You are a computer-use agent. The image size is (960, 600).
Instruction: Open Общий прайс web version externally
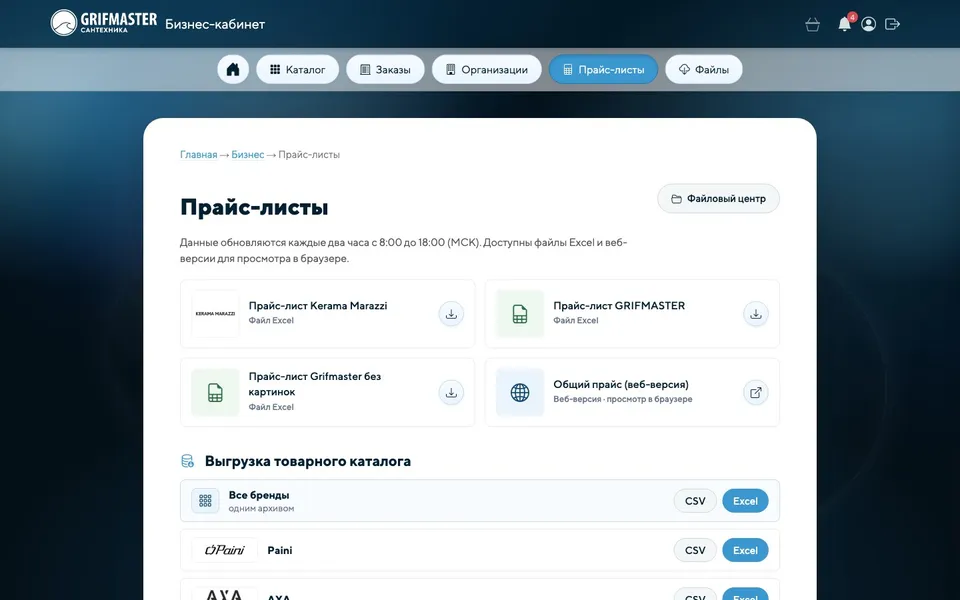pyautogui.click(x=756, y=392)
